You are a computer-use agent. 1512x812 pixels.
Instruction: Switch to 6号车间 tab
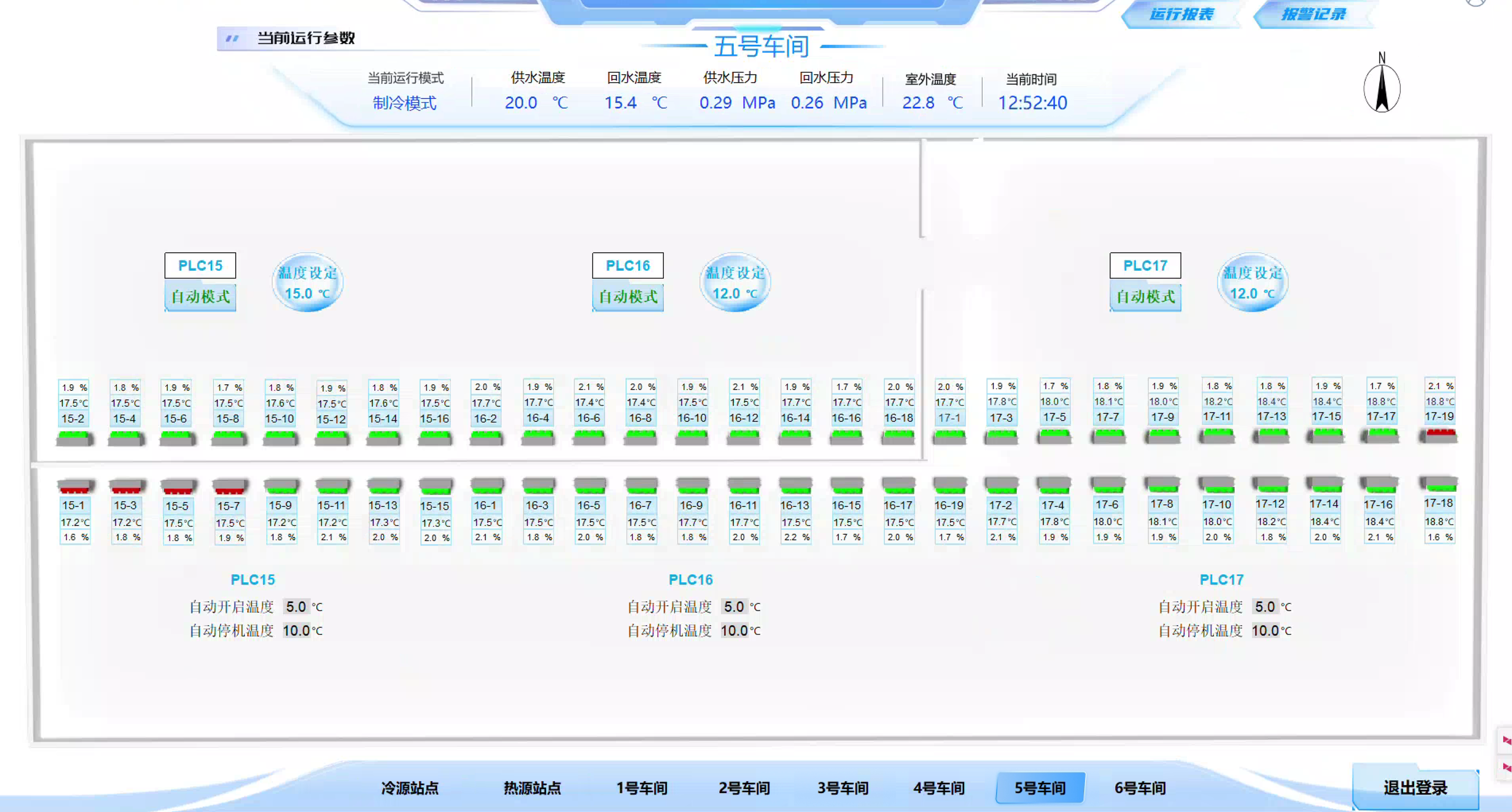coord(1140,787)
